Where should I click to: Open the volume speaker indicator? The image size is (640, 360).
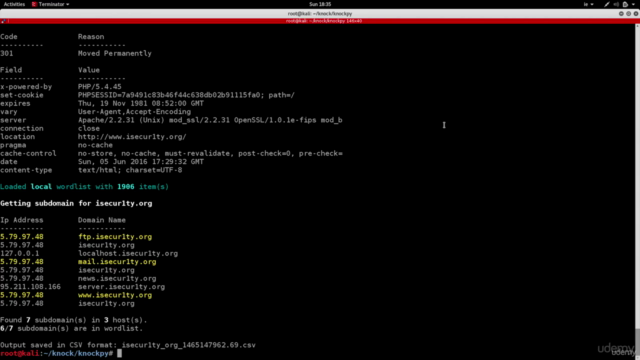coord(616,4)
